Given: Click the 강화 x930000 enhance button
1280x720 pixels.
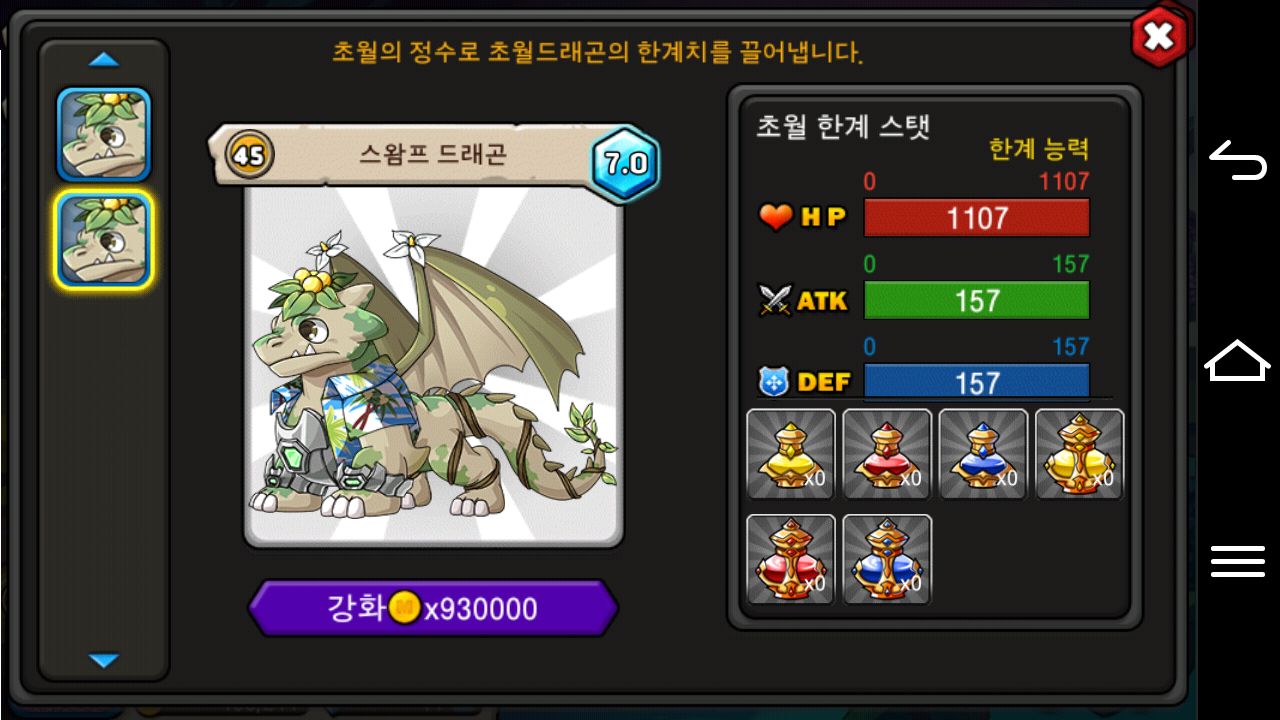Looking at the screenshot, I should click(x=433, y=608).
